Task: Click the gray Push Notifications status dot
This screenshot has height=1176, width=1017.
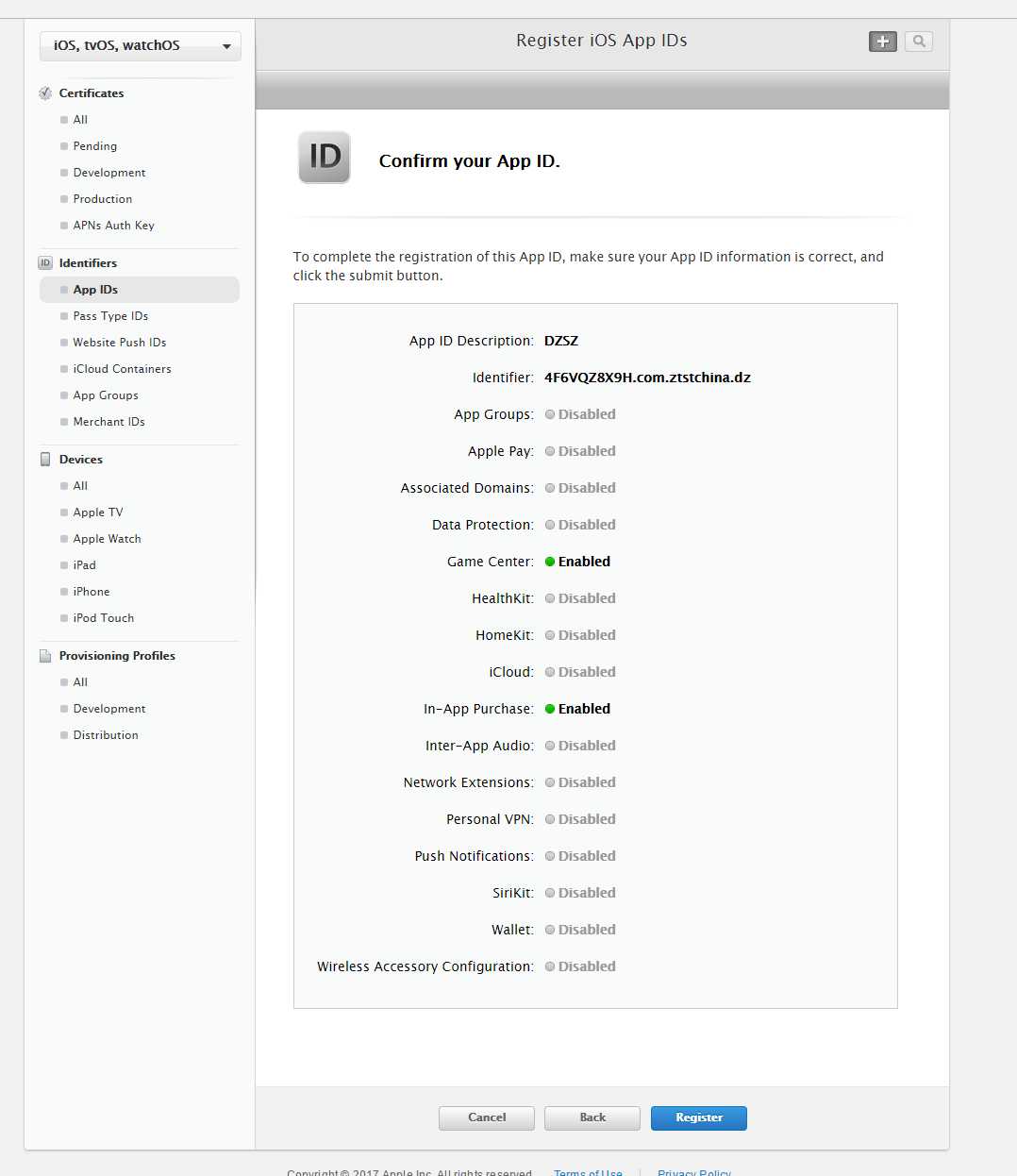Action: pyautogui.click(x=550, y=856)
